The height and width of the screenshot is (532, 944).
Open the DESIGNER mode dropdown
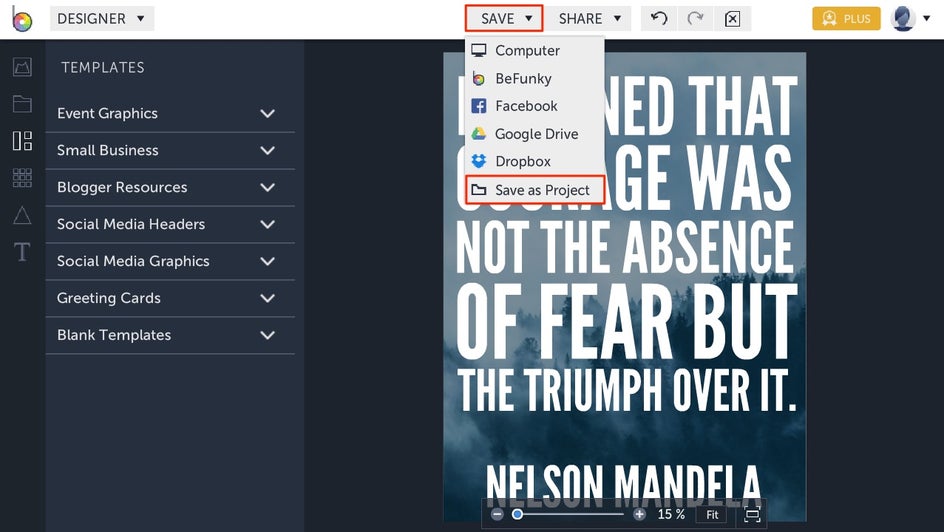point(102,19)
